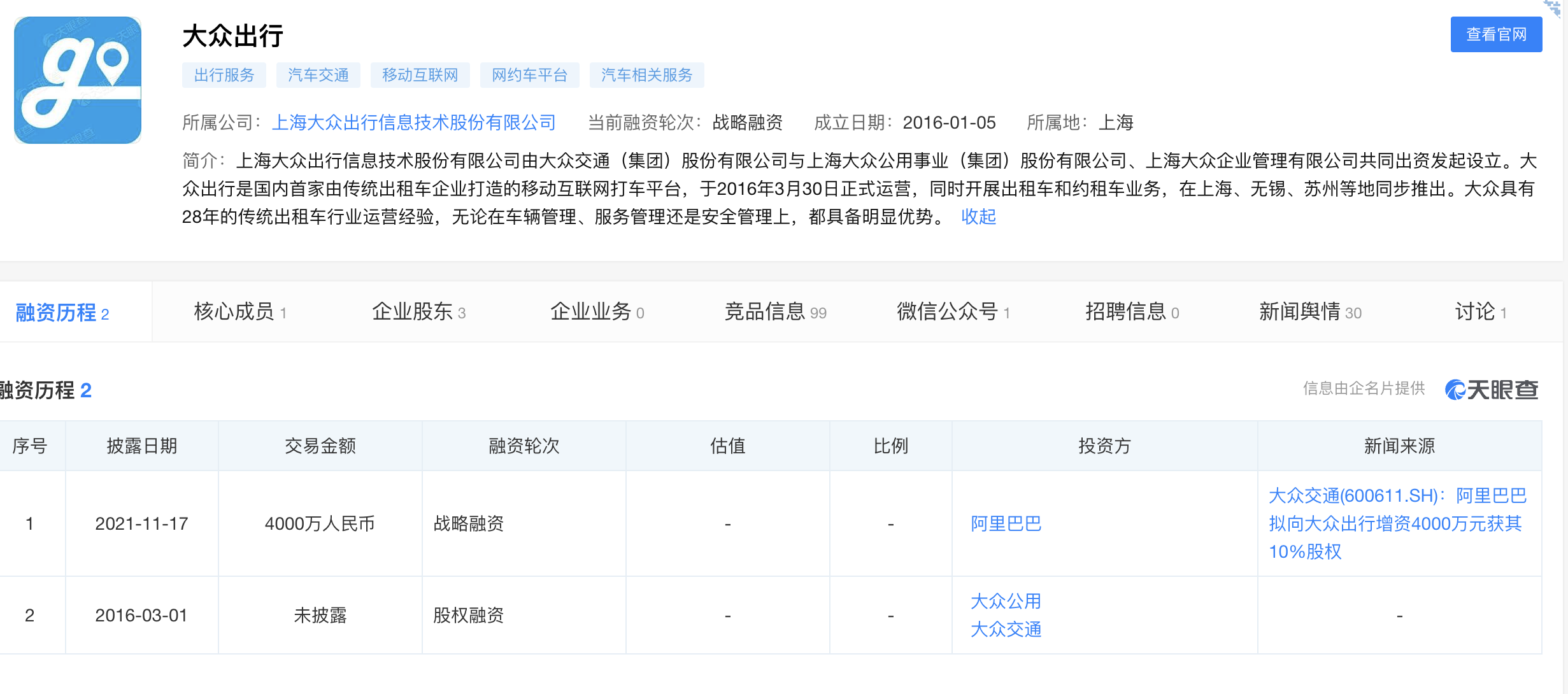Select the 出行服务 tag

click(x=224, y=75)
